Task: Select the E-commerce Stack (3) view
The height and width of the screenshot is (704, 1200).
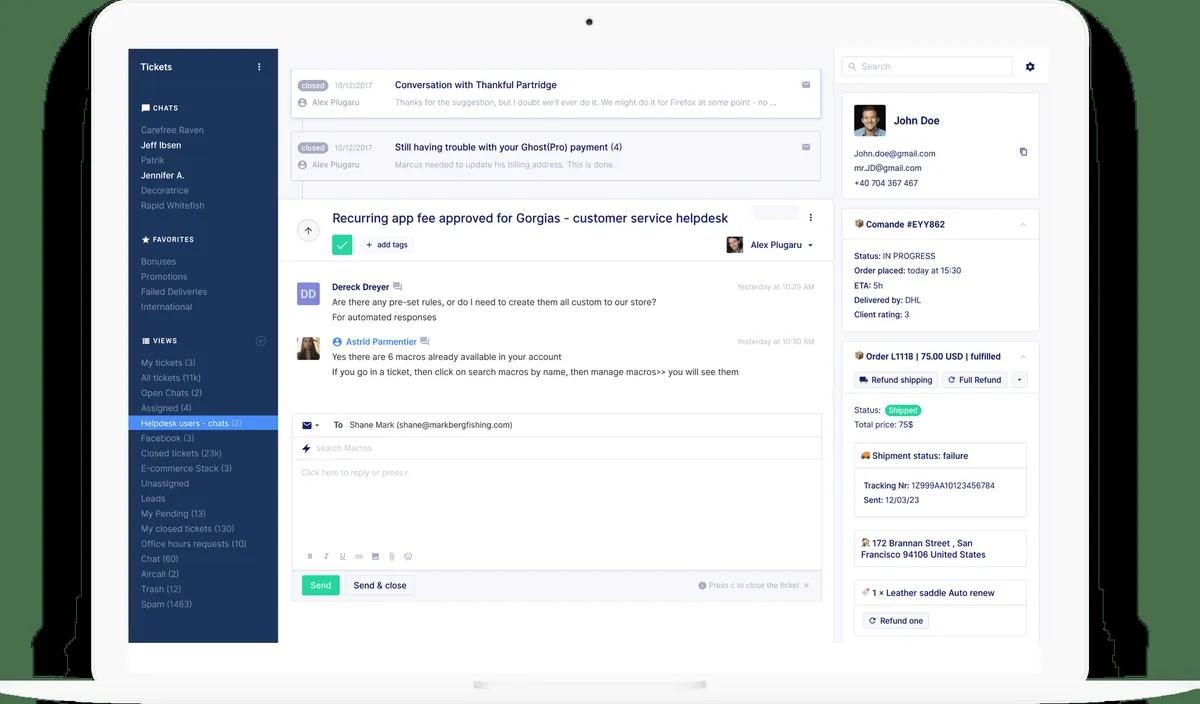Action: click(x=186, y=468)
